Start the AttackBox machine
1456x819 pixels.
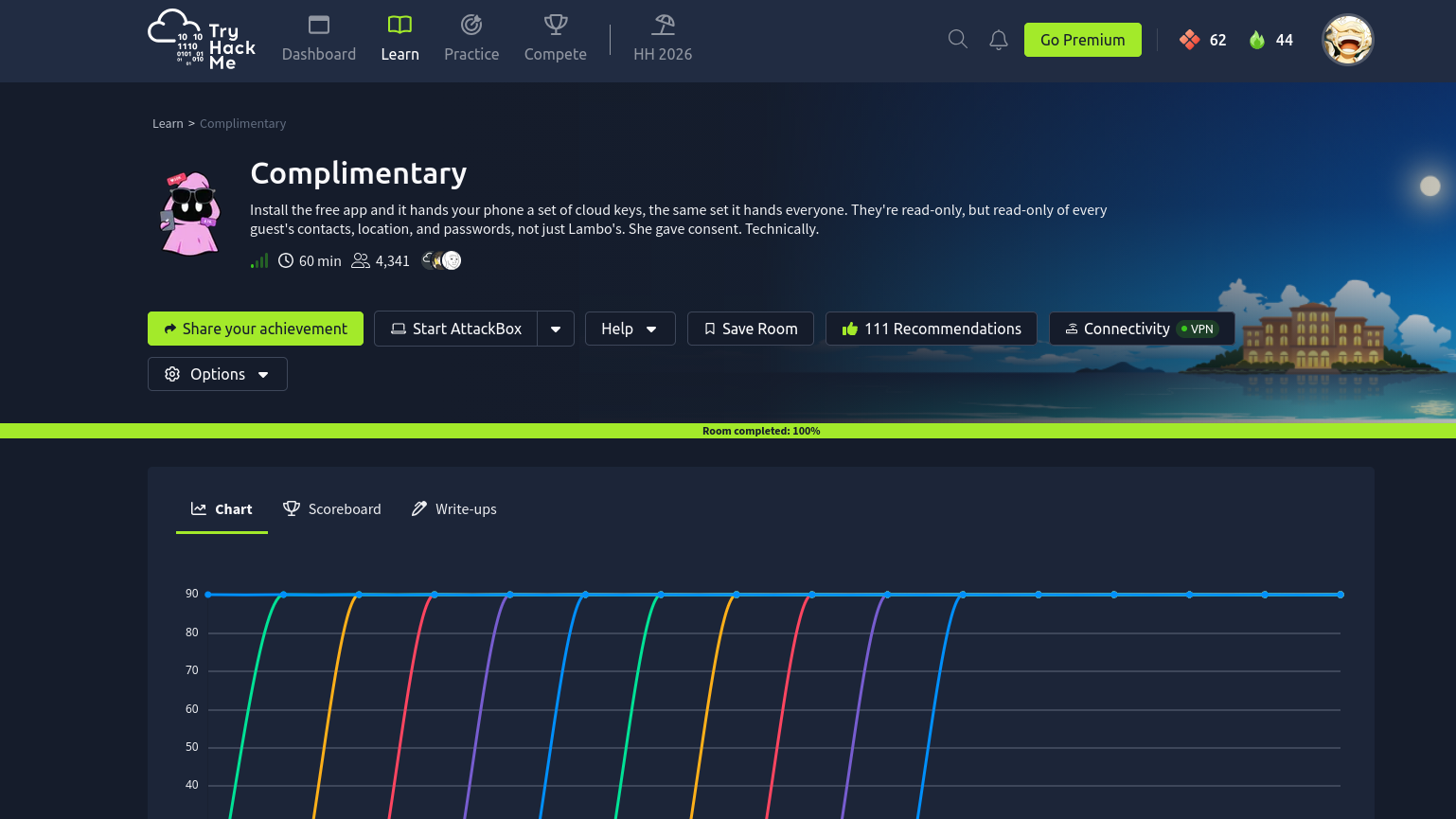point(456,329)
